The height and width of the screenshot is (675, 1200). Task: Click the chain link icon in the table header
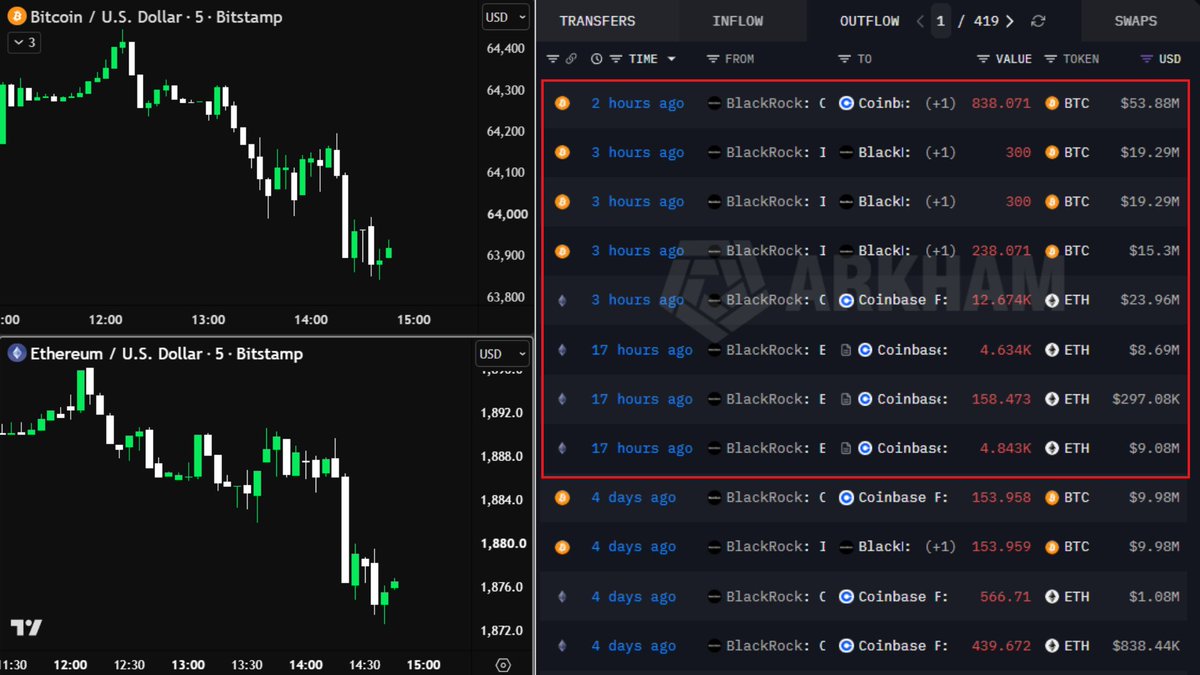571,59
